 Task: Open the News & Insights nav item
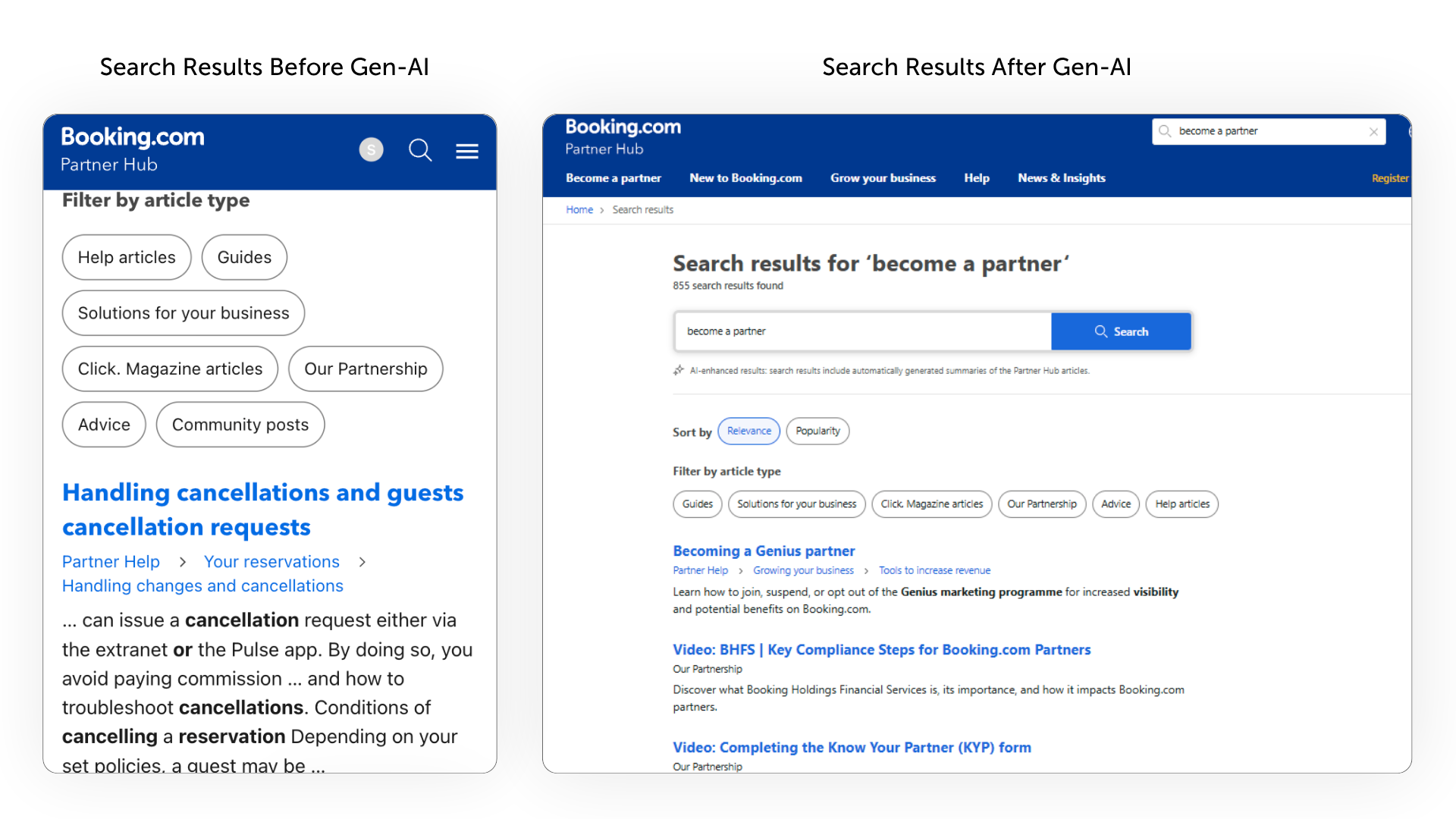1062,178
